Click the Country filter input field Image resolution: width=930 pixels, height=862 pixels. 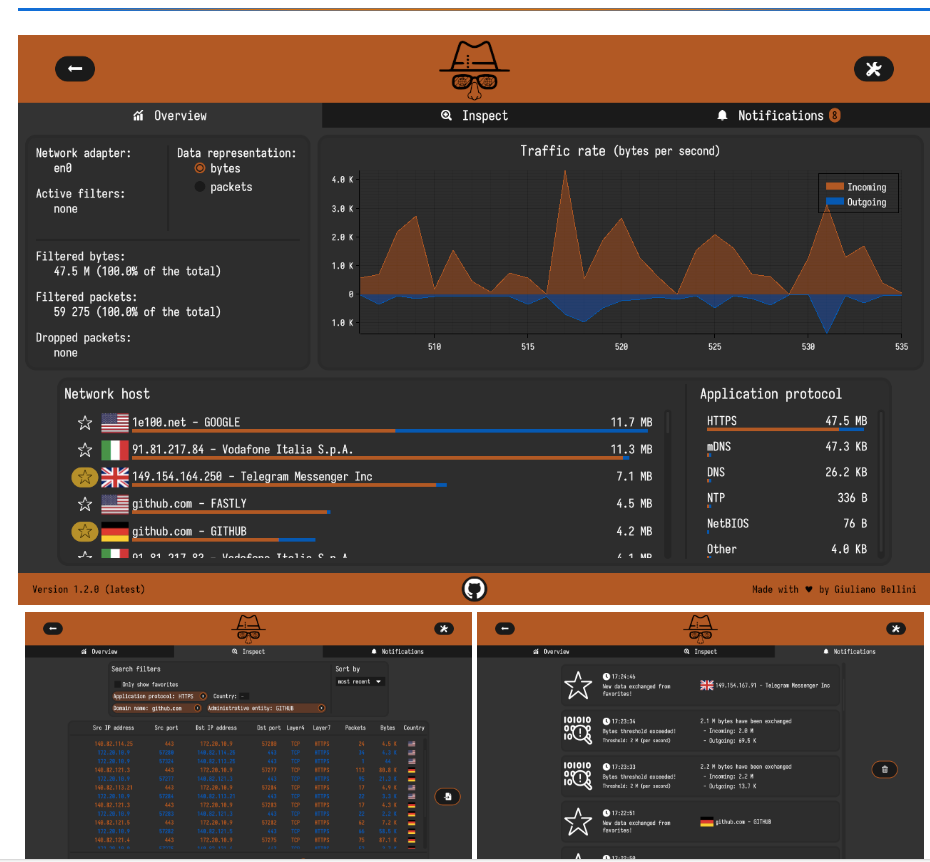244,696
